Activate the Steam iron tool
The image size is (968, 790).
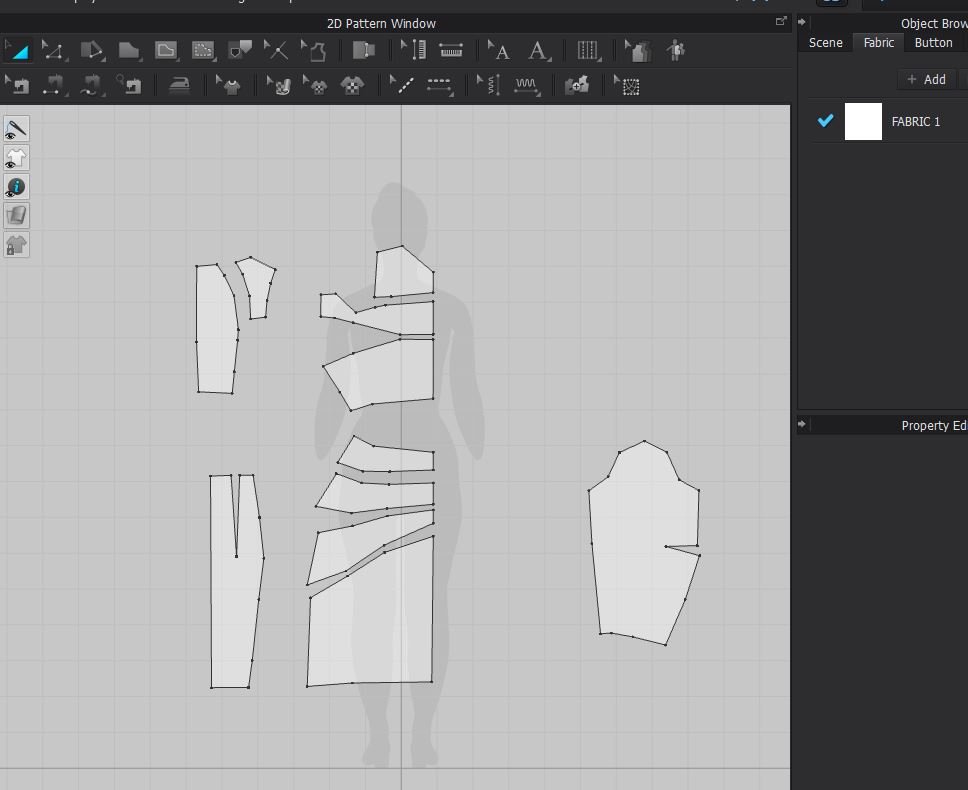click(x=180, y=86)
